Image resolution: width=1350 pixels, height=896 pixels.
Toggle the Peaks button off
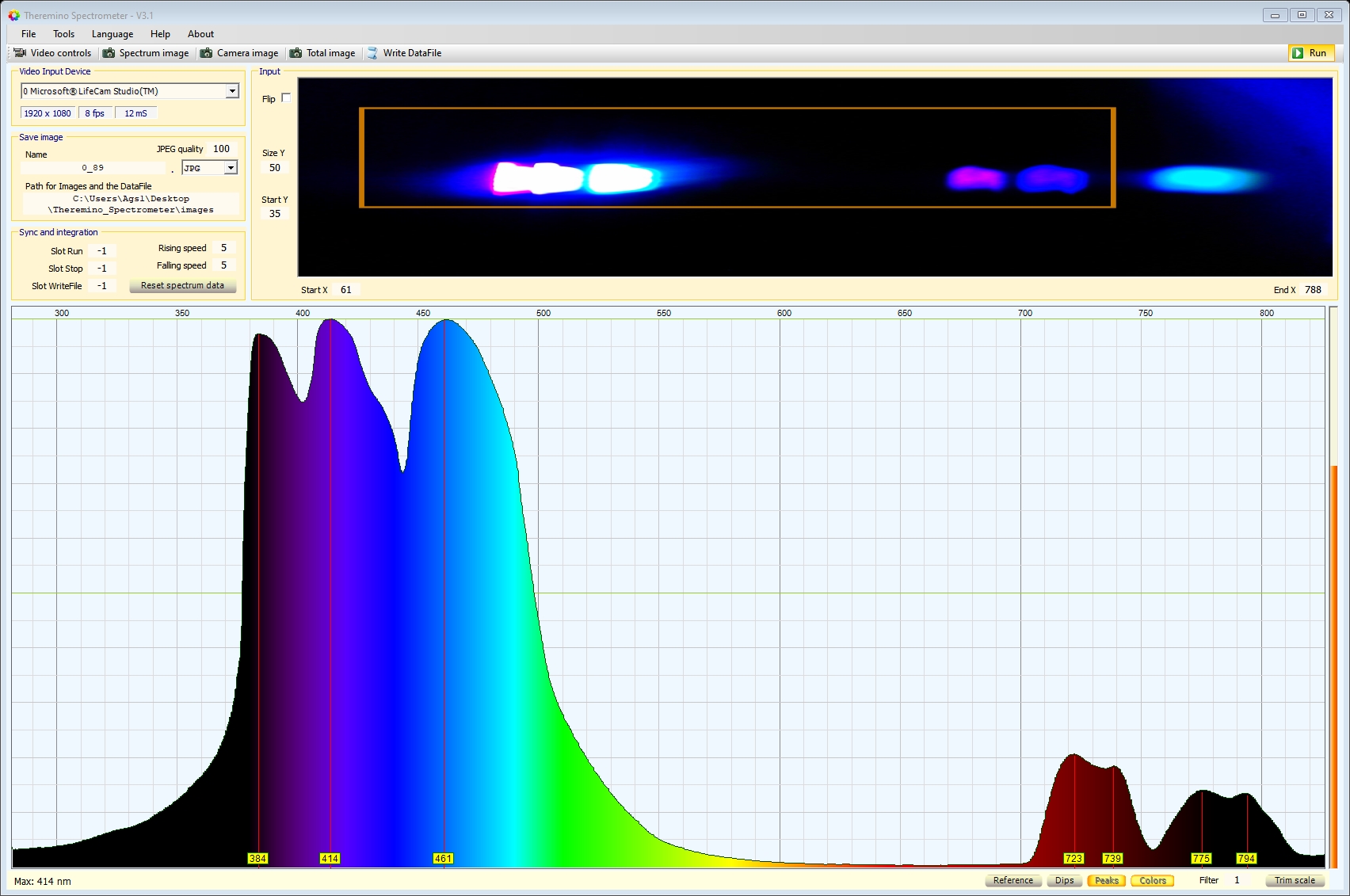click(1106, 880)
